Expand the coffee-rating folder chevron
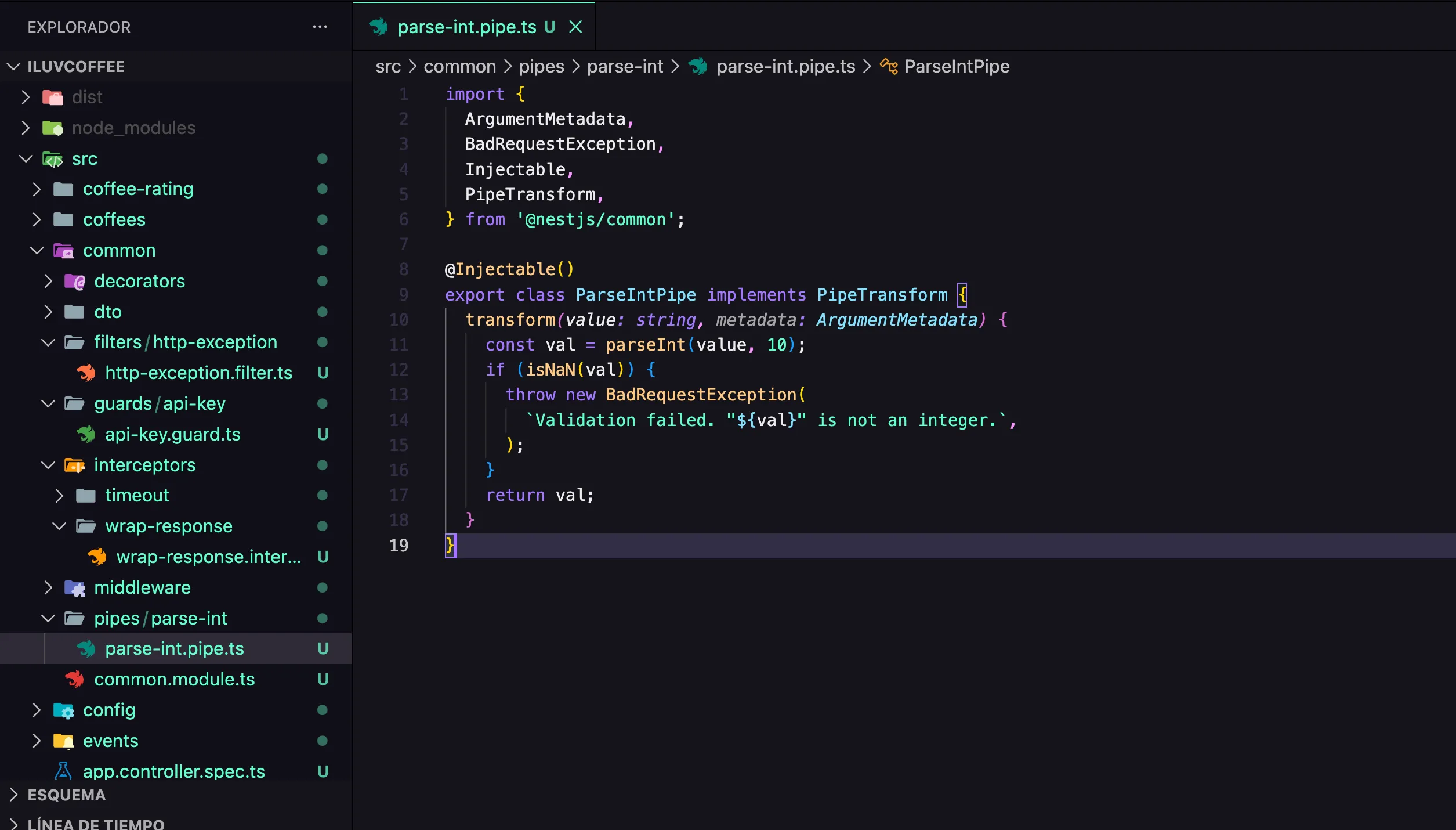This screenshot has width=1456, height=830. click(x=37, y=189)
